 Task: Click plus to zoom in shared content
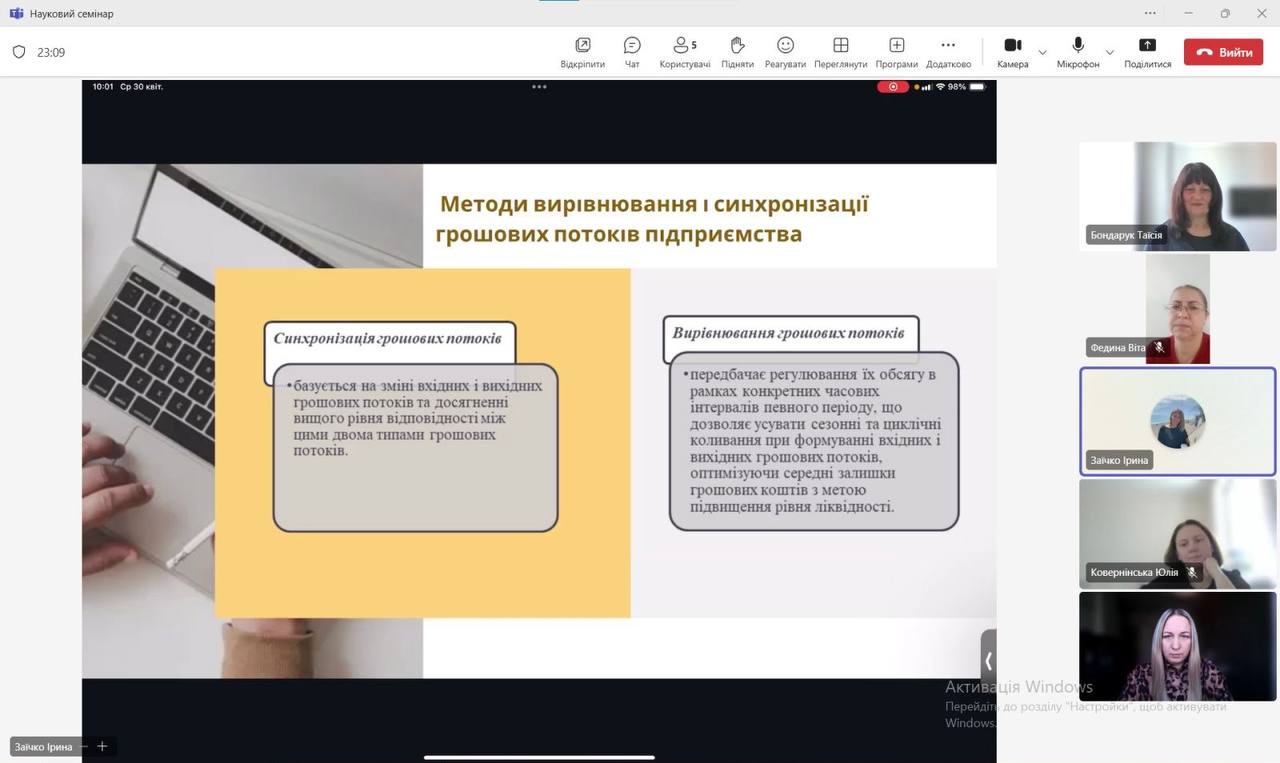pos(102,746)
